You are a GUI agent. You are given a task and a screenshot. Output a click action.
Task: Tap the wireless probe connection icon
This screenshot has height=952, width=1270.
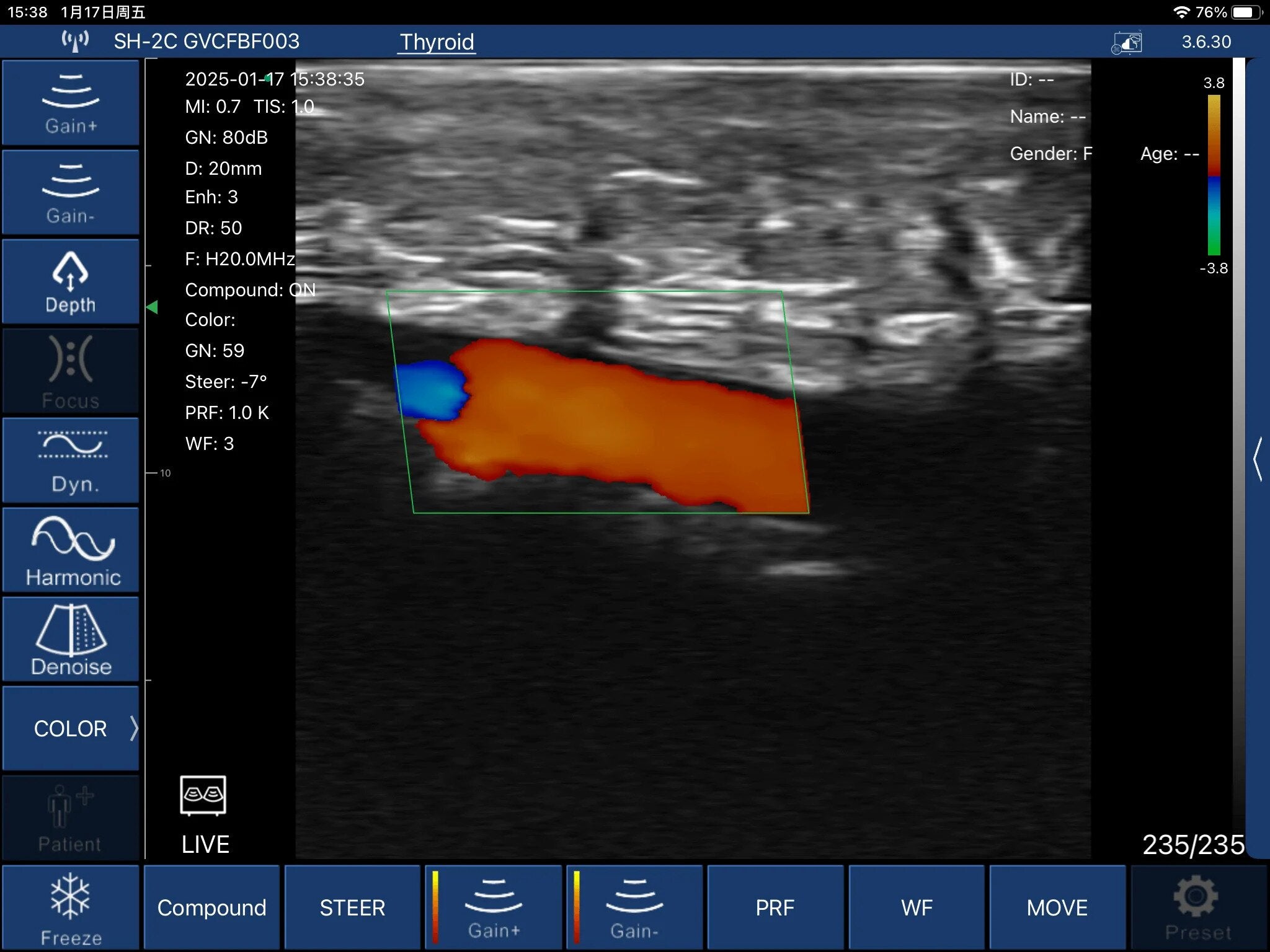(x=75, y=42)
